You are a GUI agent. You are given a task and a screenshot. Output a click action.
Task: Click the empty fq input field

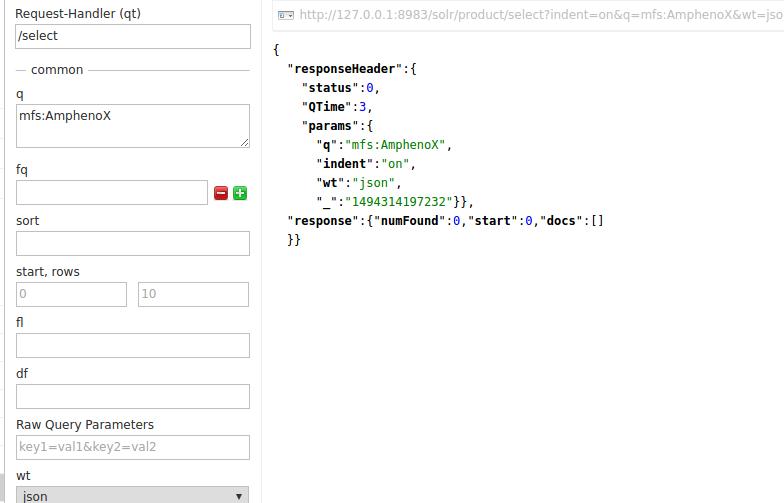tap(112, 192)
